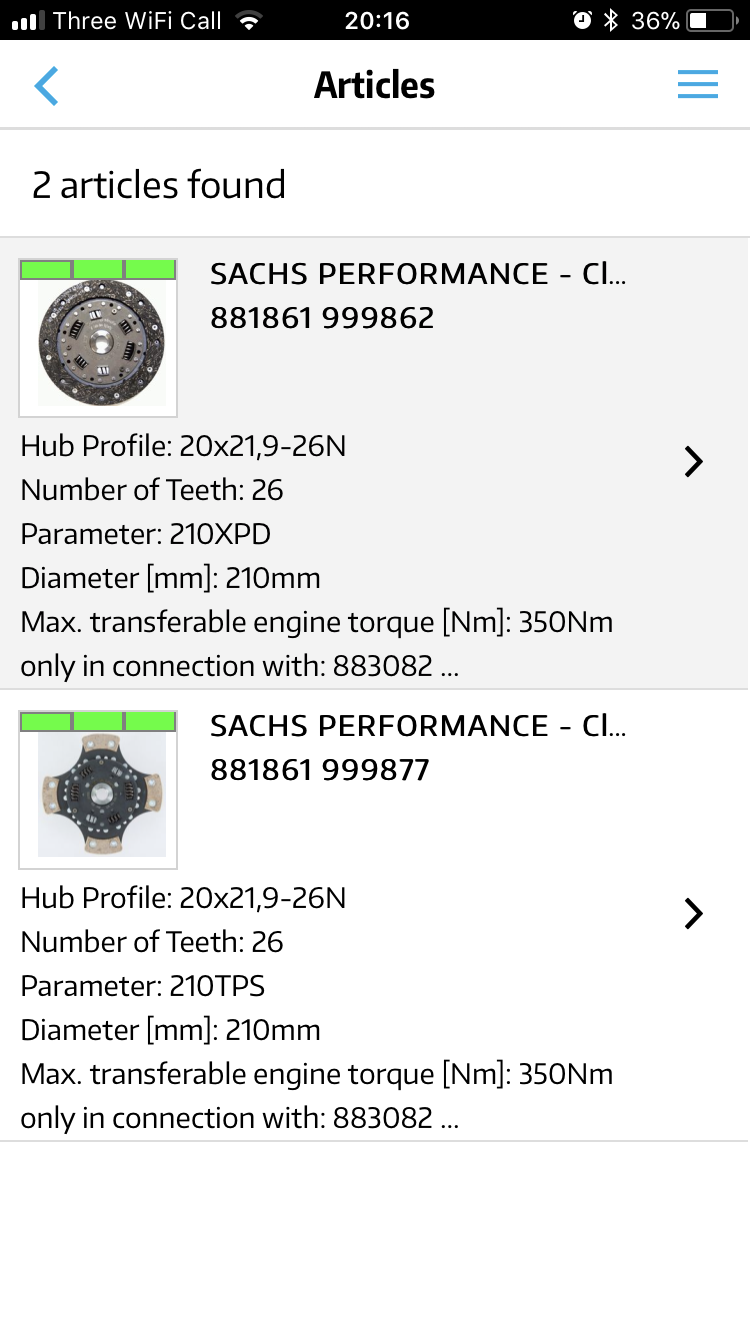Tap the alarm clock status icon
The width and height of the screenshot is (750, 1334).
(x=581, y=20)
